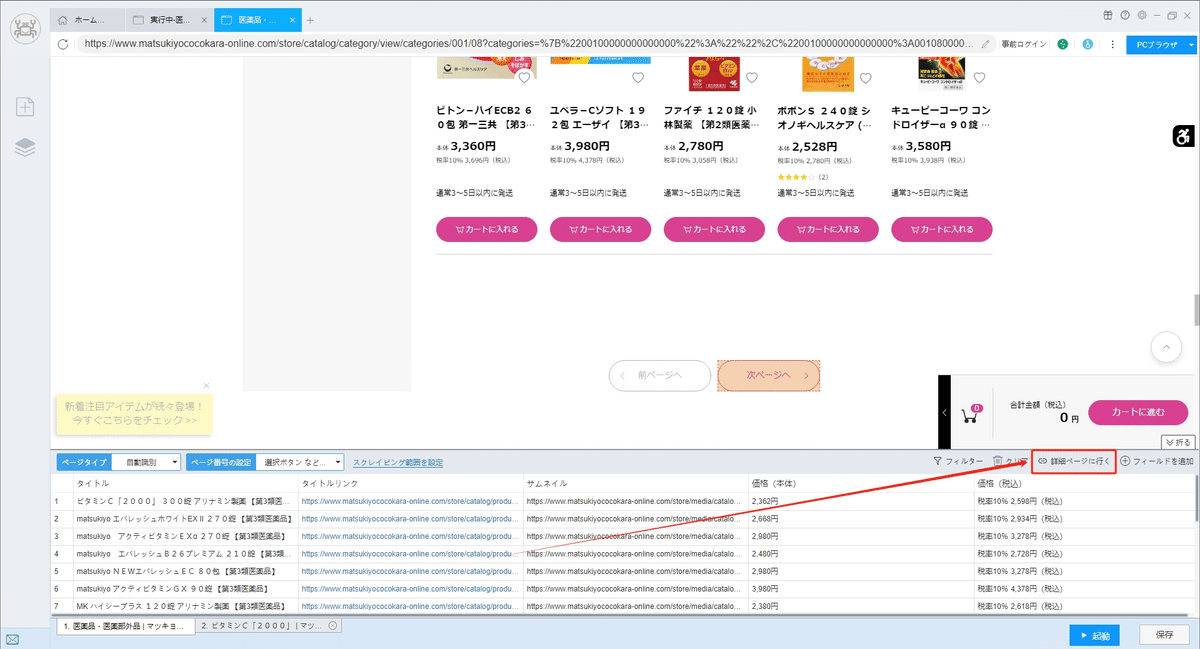Open the ページ番号の設定 dropdown
The width and height of the screenshot is (1200, 649).
[300, 462]
